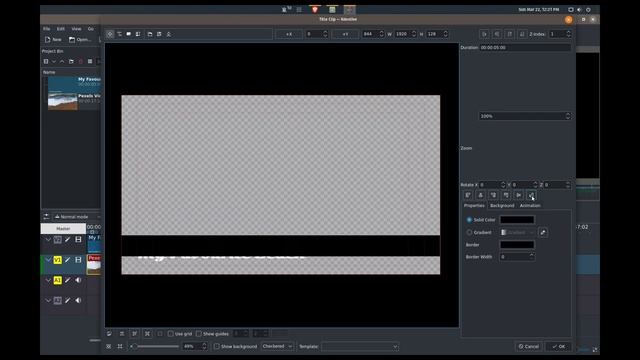Viewport: 640px width, 360px height.
Task: Click the Open button in main window
Action: click(80, 40)
